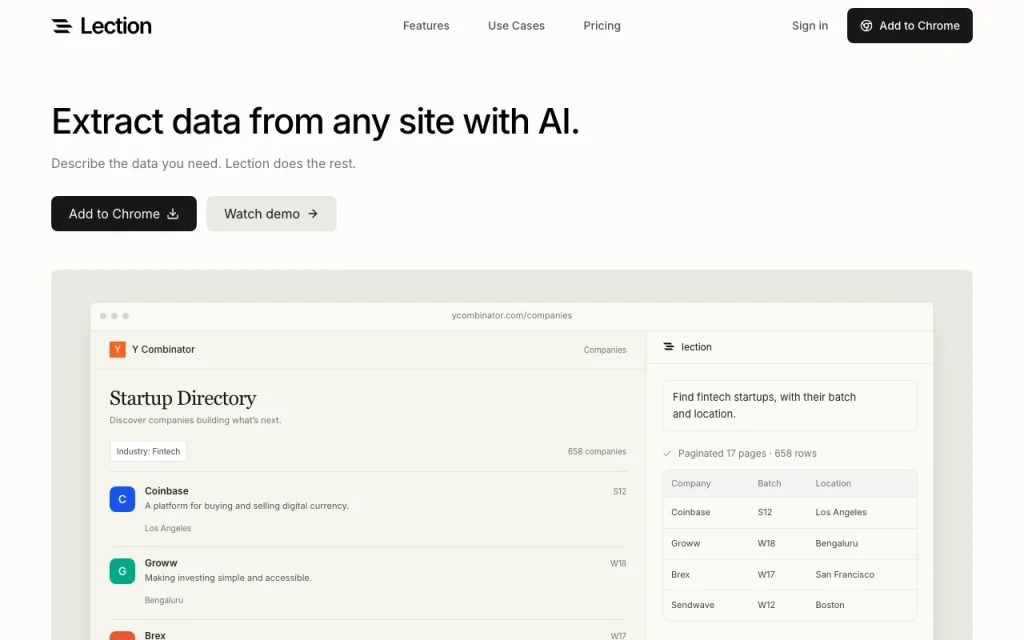
Task: Click the prompt box about fintech startups
Action: click(790, 406)
